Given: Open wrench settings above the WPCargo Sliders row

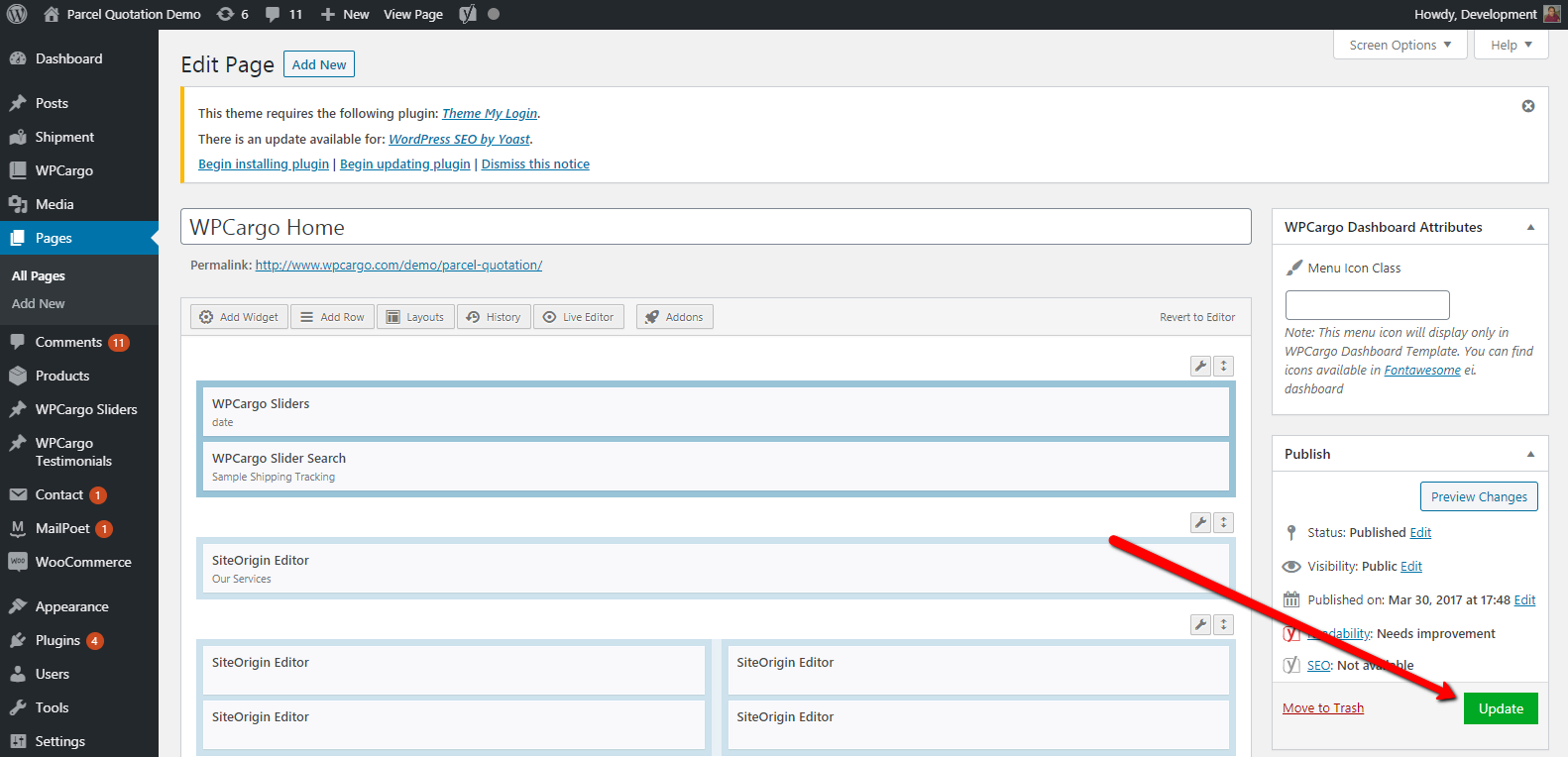Looking at the screenshot, I should (1200, 366).
